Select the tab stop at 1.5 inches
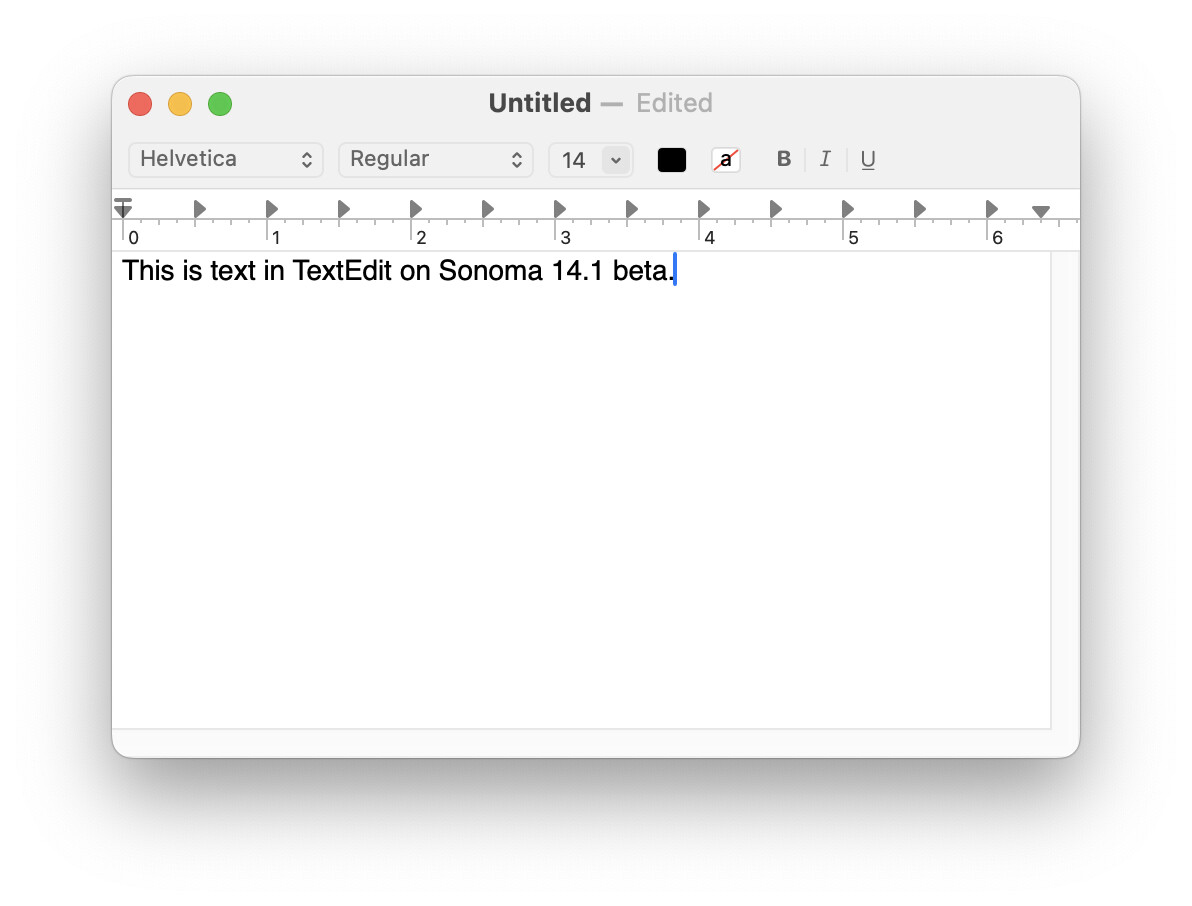 click(x=344, y=209)
